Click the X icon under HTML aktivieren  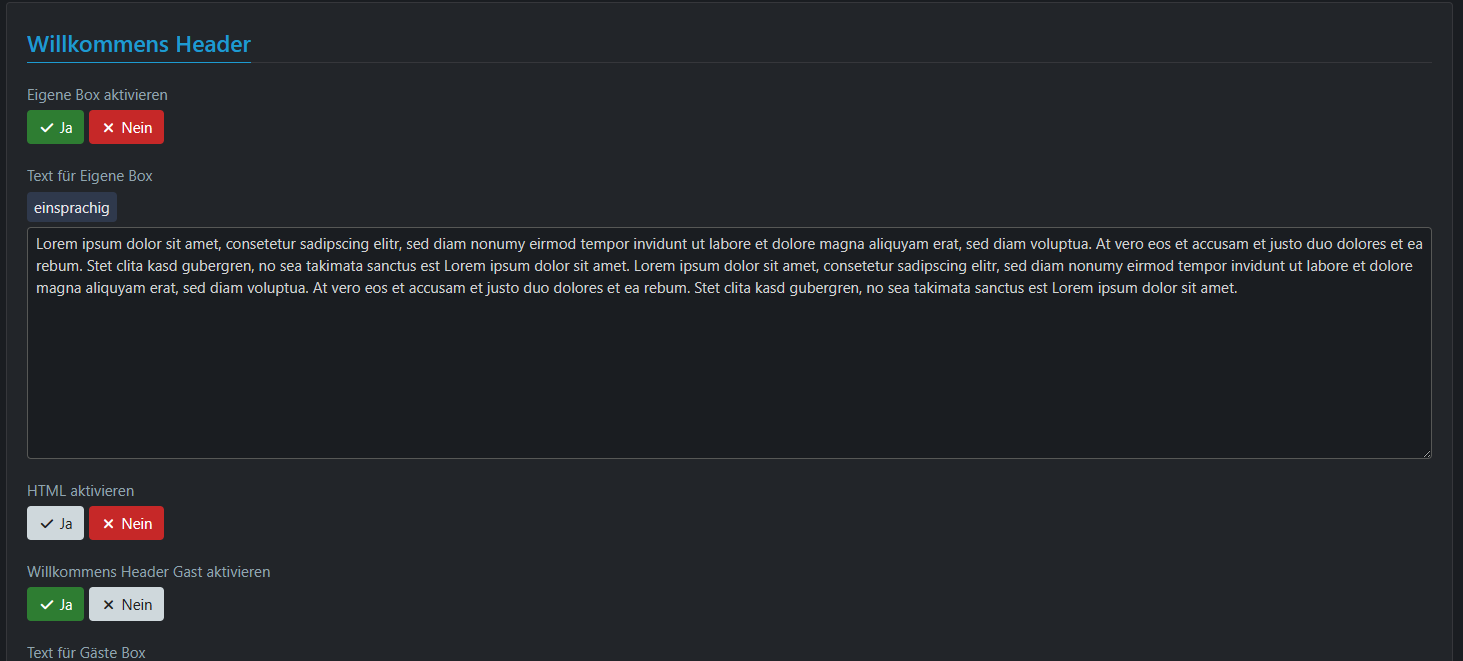[108, 524]
